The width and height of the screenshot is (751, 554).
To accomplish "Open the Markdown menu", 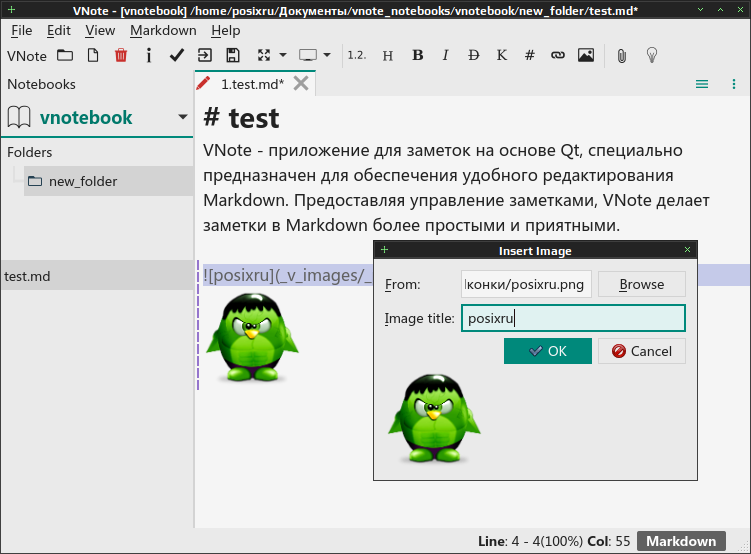I will click(x=163, y=31).
